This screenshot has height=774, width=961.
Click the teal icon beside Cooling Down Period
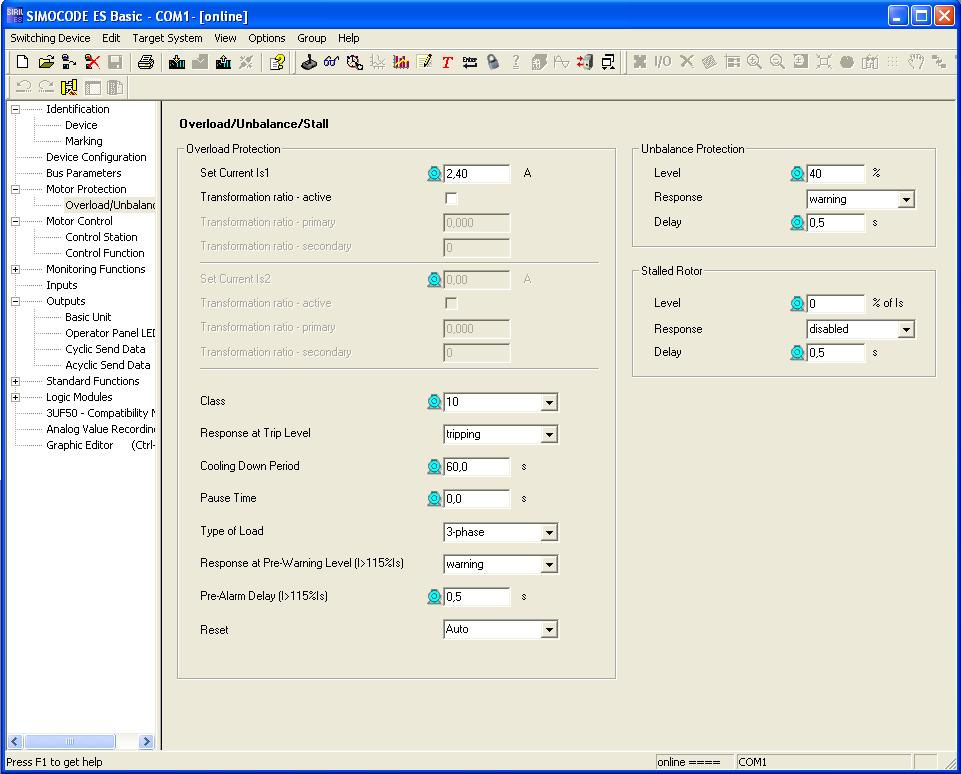tap(434, 466)
